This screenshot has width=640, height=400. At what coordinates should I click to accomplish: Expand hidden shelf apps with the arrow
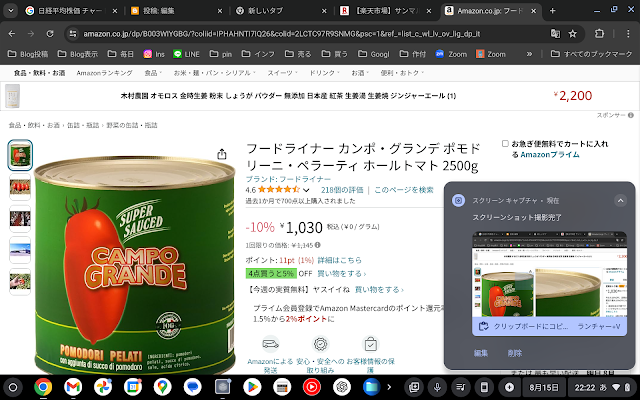(389, 387)
